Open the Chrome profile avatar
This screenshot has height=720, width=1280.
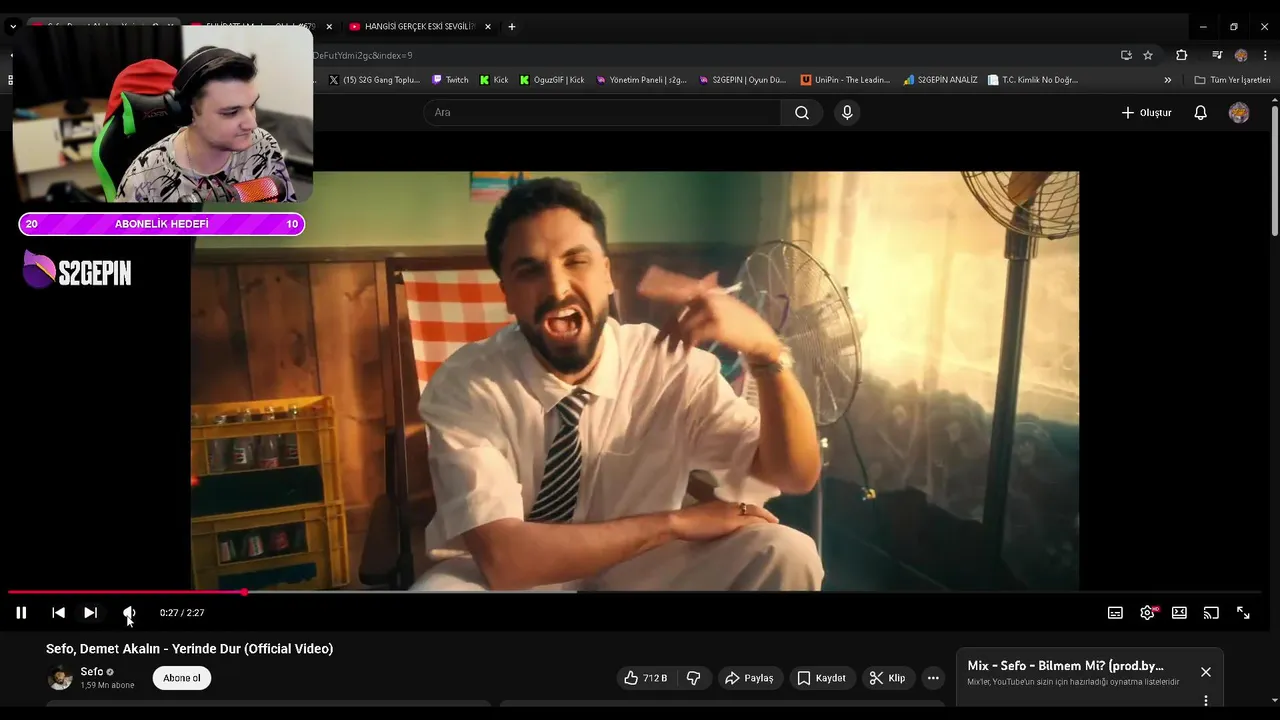tap(1241, 55)
